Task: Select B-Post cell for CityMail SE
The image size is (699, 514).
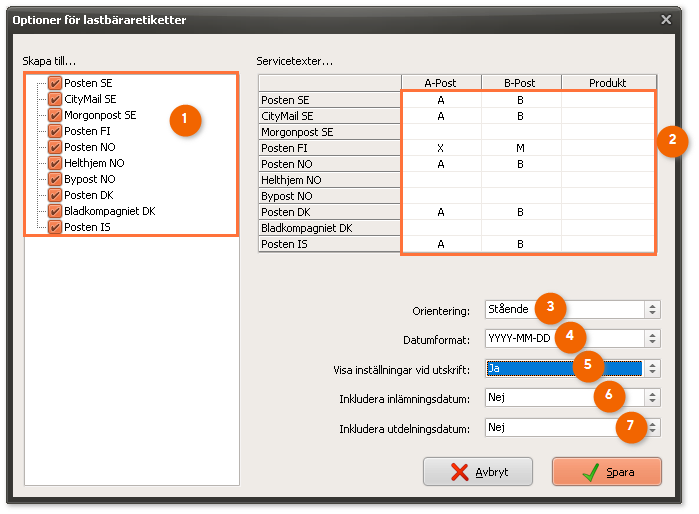Action: pos(521,116)
